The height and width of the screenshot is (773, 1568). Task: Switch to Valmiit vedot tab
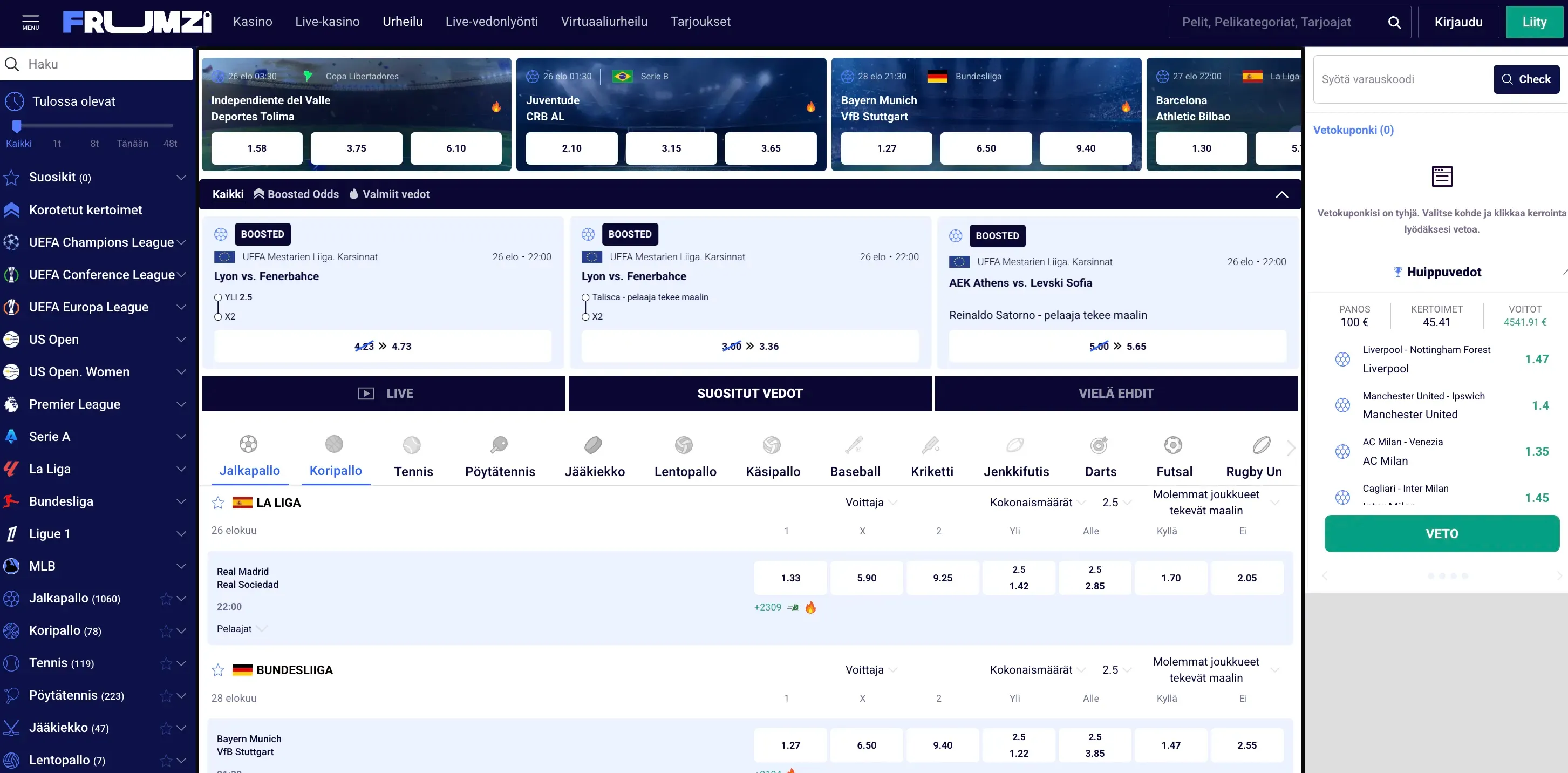tap(390, 194)
